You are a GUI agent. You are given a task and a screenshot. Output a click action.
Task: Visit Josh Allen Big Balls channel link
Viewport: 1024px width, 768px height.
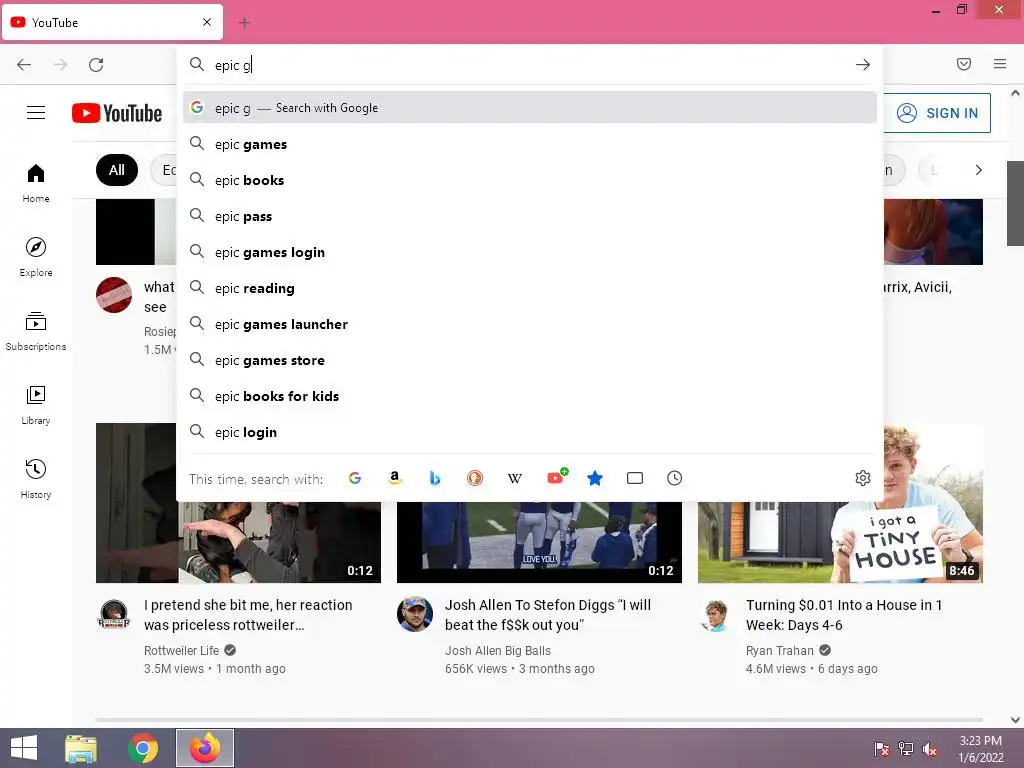[x=498, y=650]
